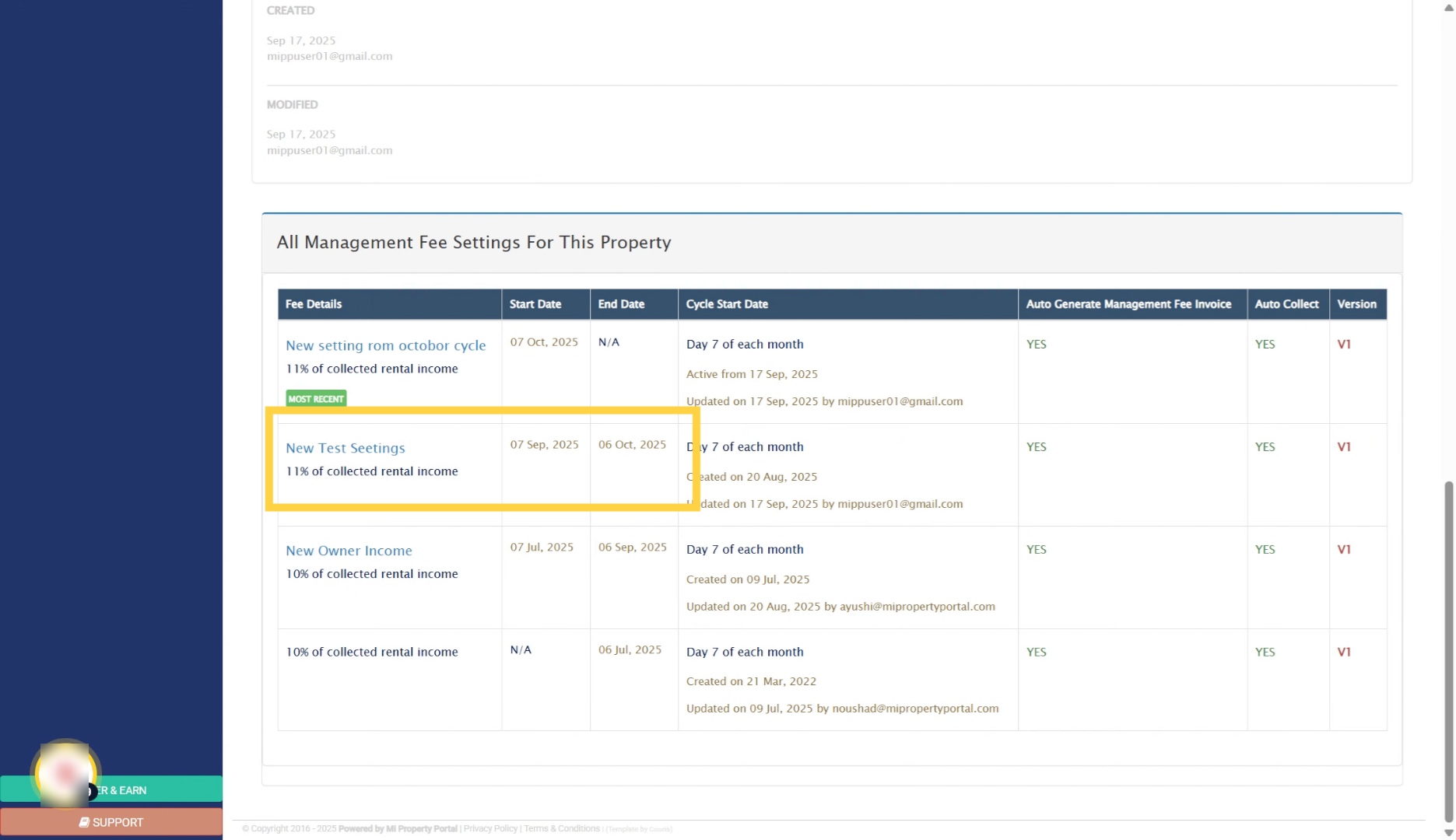Click the MOST RECENT badge

coord(316,399)
